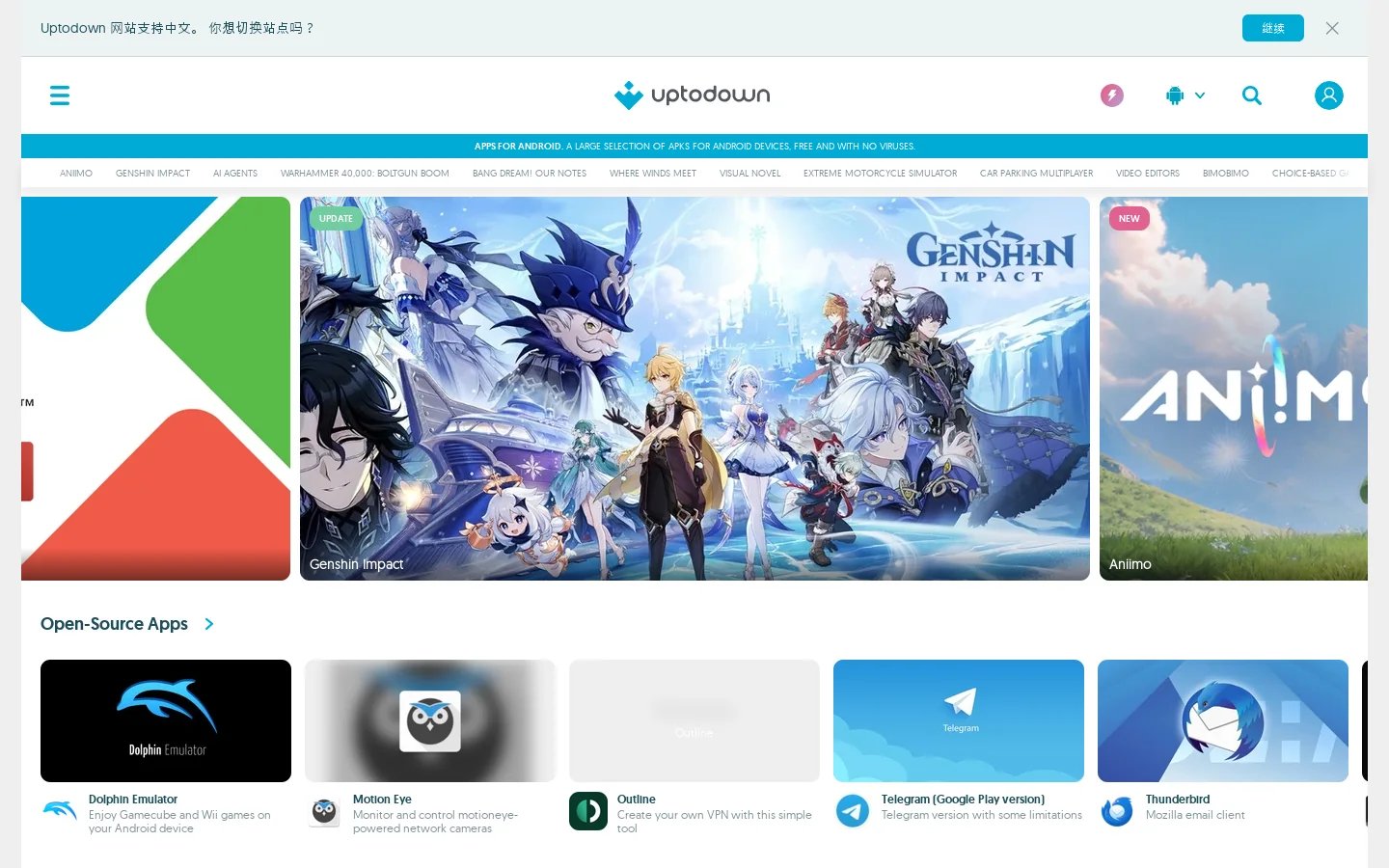Image resolution: width=1389 pixels, height=868 pixels.
Task: Open the Motion Eye banner image
Action: 430,720
